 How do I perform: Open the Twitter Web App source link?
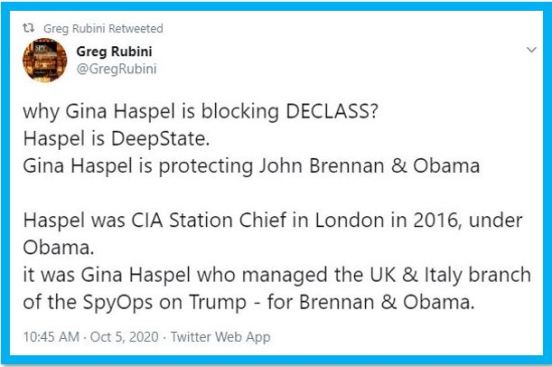[220, 337]
